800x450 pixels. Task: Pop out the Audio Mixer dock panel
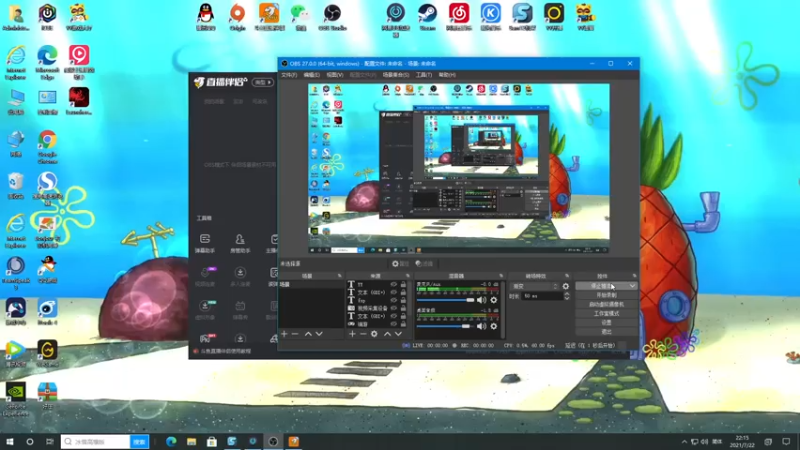(x=501, y=276)
